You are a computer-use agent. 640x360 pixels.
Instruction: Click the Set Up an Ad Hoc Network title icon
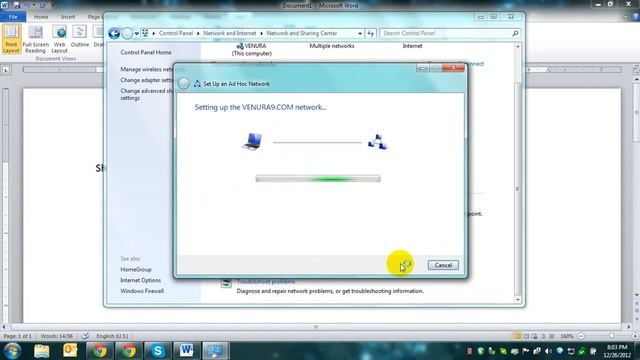click(197, 84)
